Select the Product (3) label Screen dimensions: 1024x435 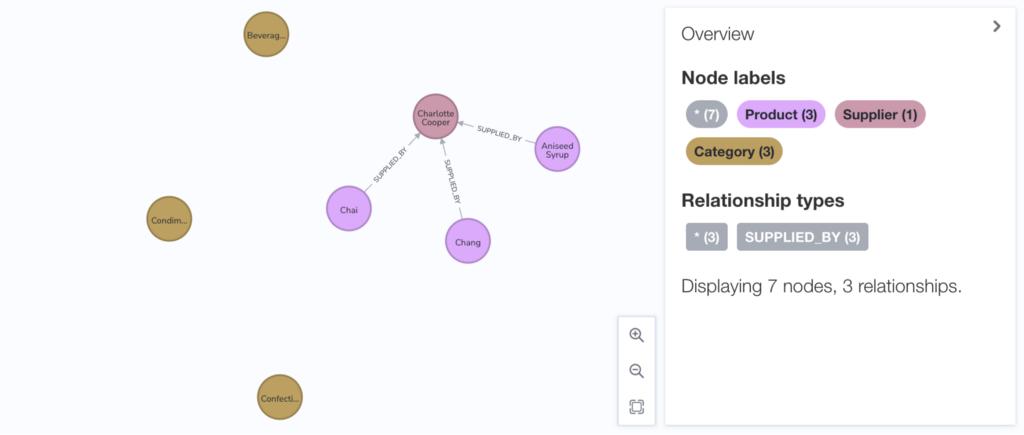point(781,114)
